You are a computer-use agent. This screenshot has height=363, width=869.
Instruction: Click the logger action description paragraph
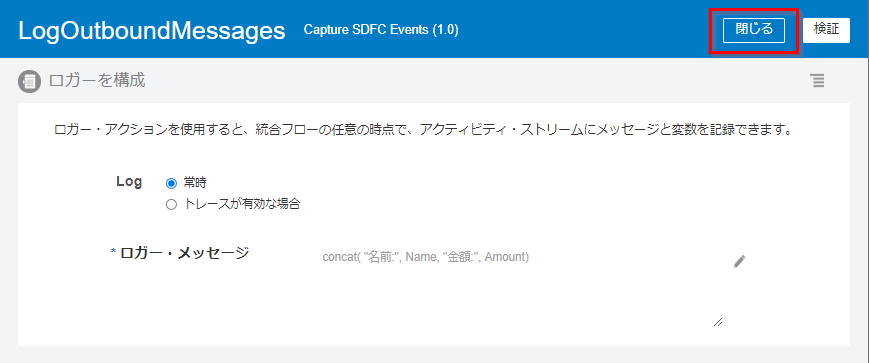pos(422,130)
